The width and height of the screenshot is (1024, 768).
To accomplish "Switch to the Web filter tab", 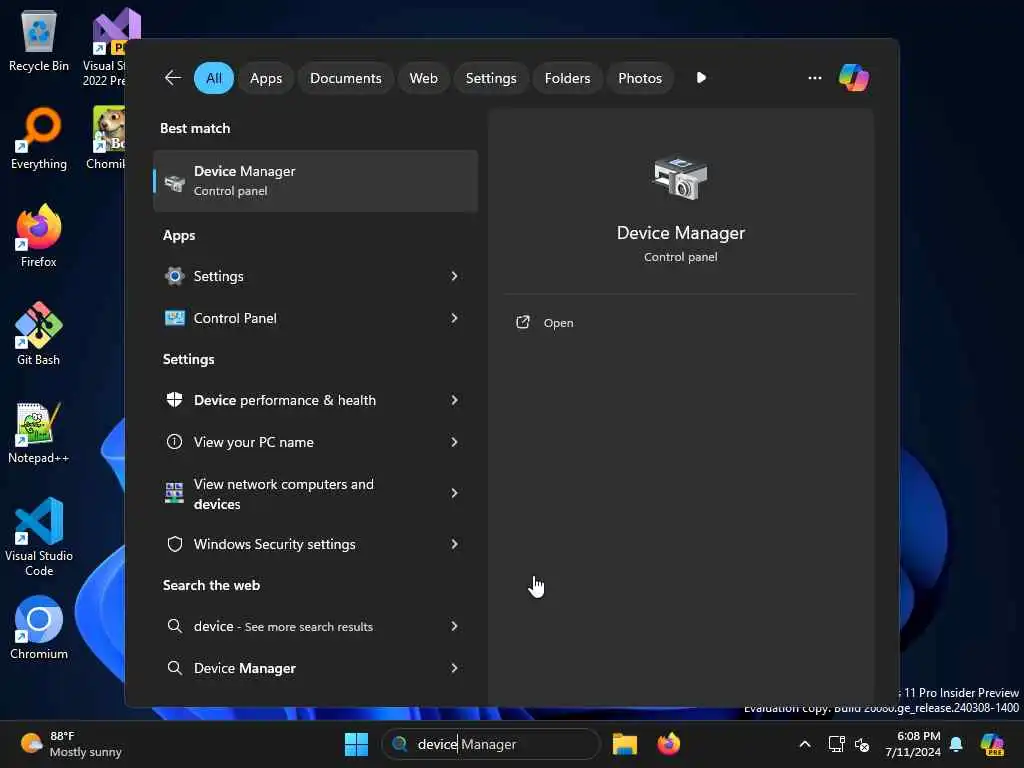I will pos(423,78).
